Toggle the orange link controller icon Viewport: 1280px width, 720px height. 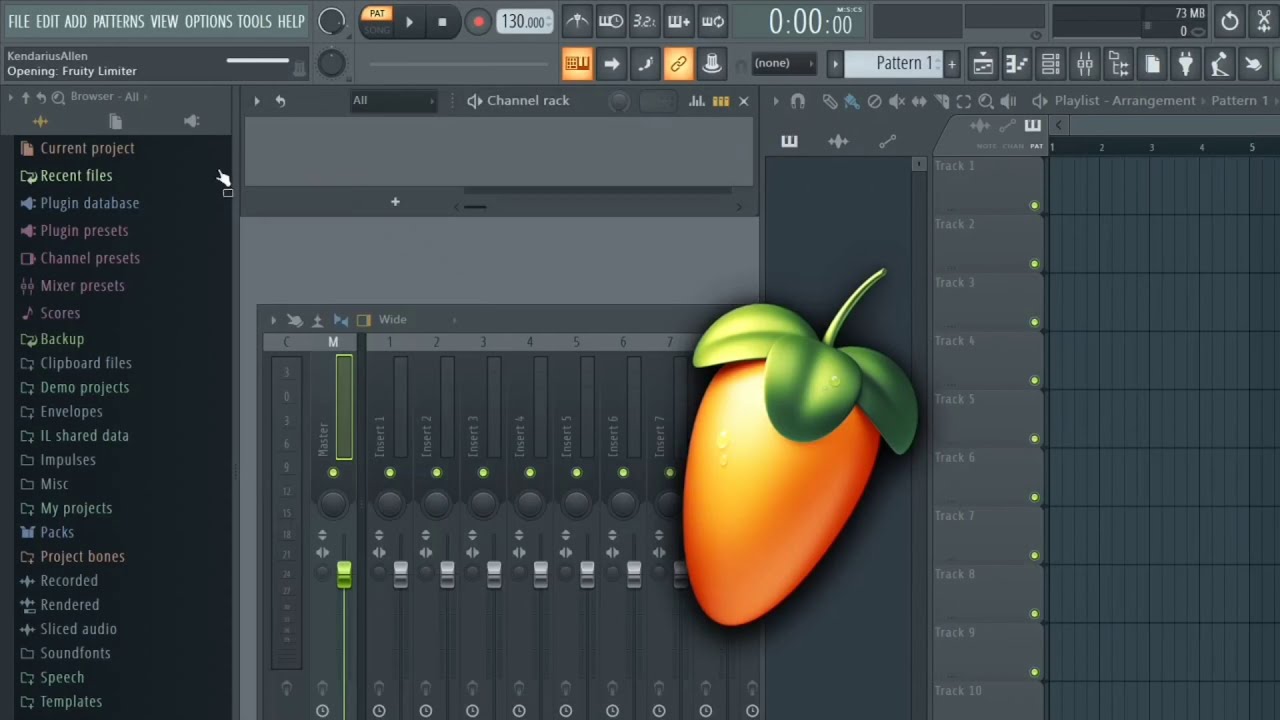(x=679, y=64)
